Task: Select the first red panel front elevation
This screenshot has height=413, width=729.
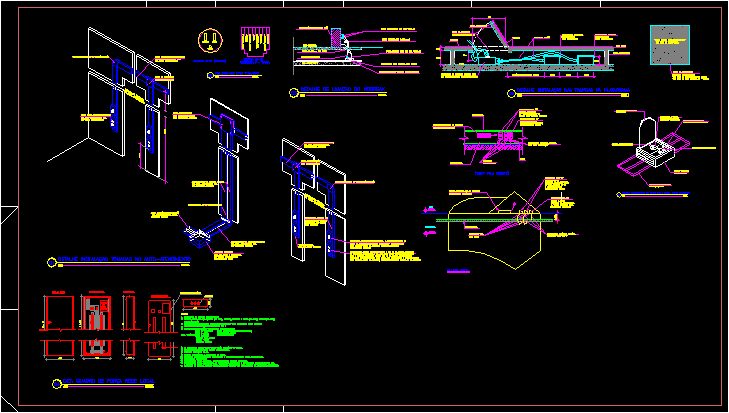Action: [x=59, y=326]
